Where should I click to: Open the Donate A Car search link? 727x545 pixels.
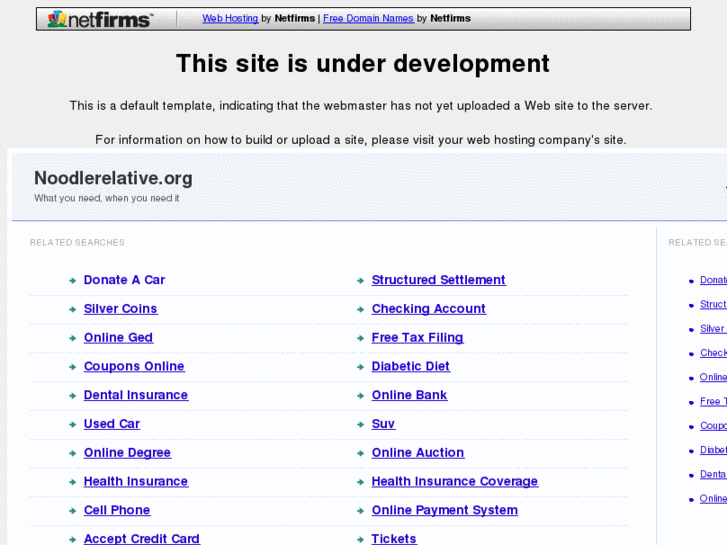(x=124, y=280)
